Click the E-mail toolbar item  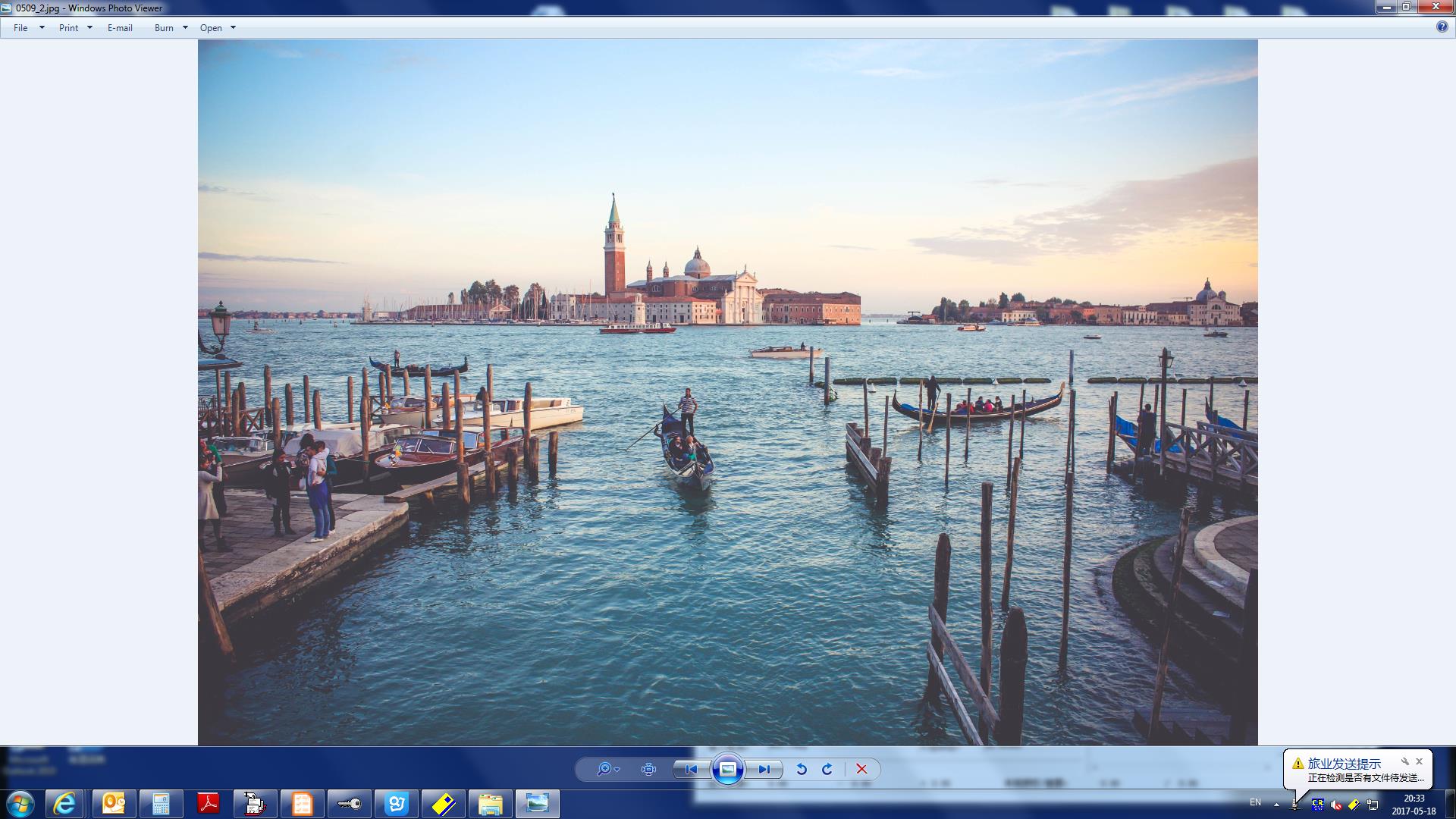click(120, 27)
